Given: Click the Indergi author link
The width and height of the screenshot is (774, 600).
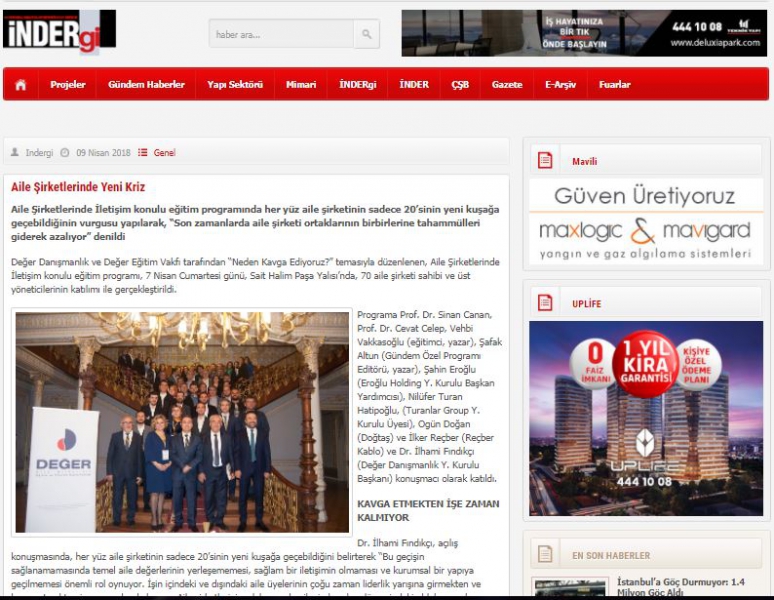Looking at the screenshot, I should click(39, 153).
